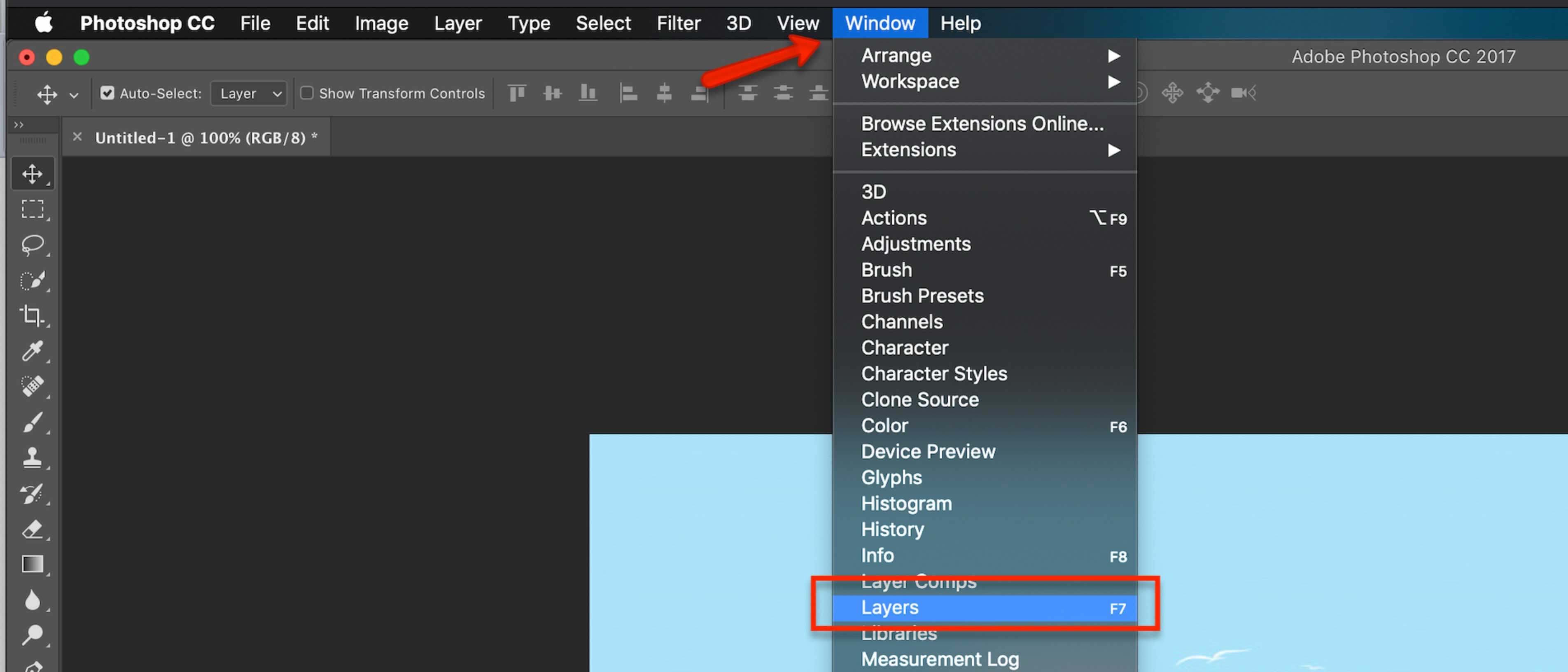Enable Show Transform Controls checkbox
1568x672 pixels.
click(305, 93)
